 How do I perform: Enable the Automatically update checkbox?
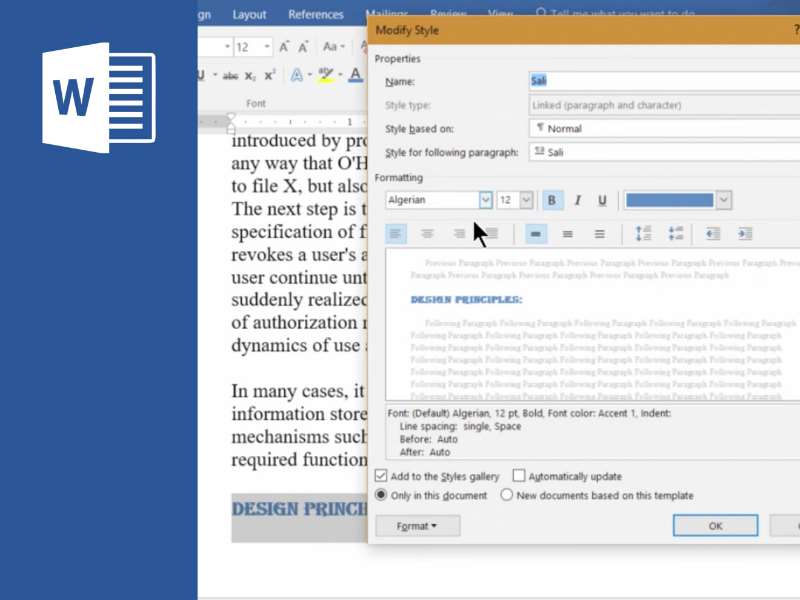coord(519,476)
